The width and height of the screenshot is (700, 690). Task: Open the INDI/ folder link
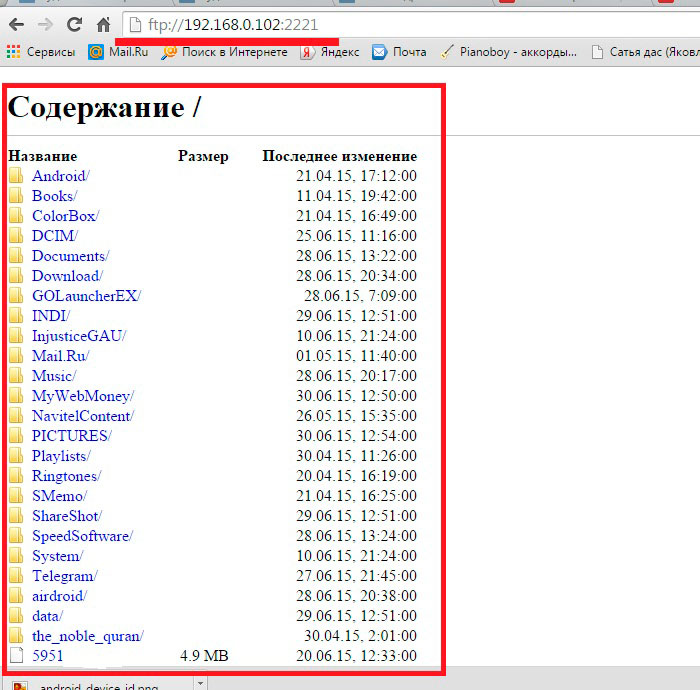[x=51, y=316]
